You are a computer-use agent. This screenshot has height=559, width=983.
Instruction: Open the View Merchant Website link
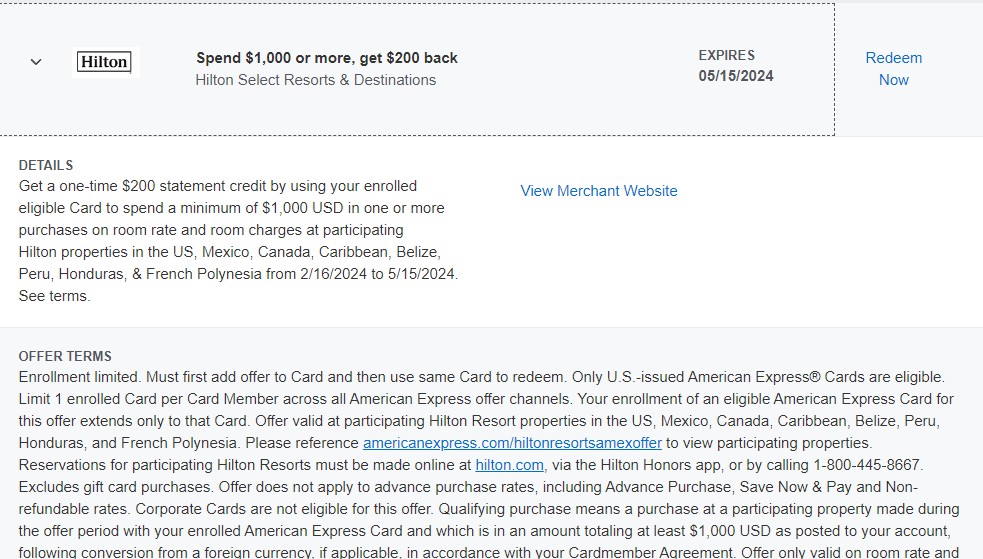[598, 191]
